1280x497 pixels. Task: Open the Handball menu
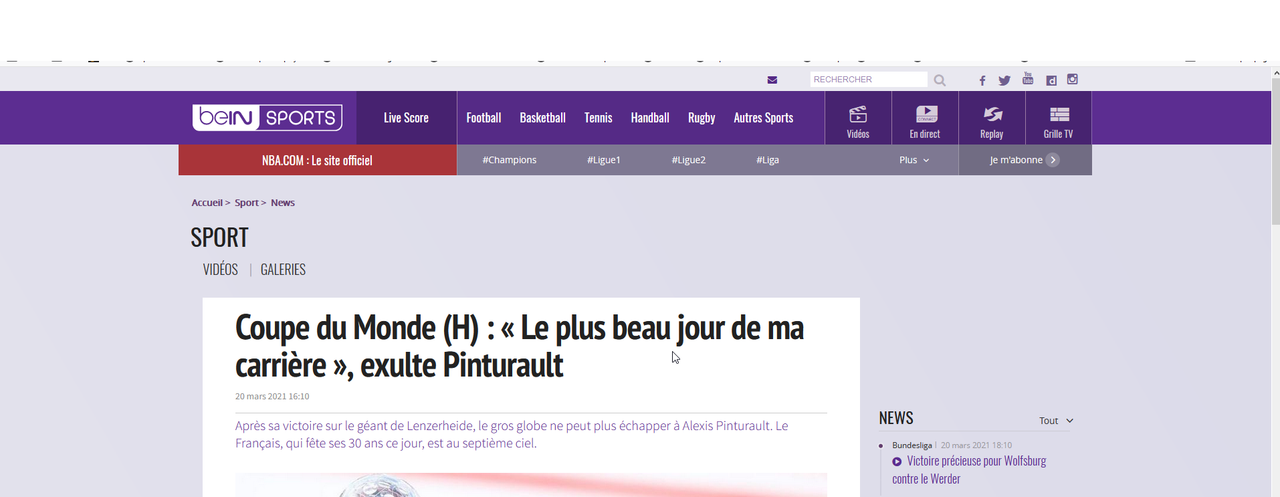(x=650, y=118)
